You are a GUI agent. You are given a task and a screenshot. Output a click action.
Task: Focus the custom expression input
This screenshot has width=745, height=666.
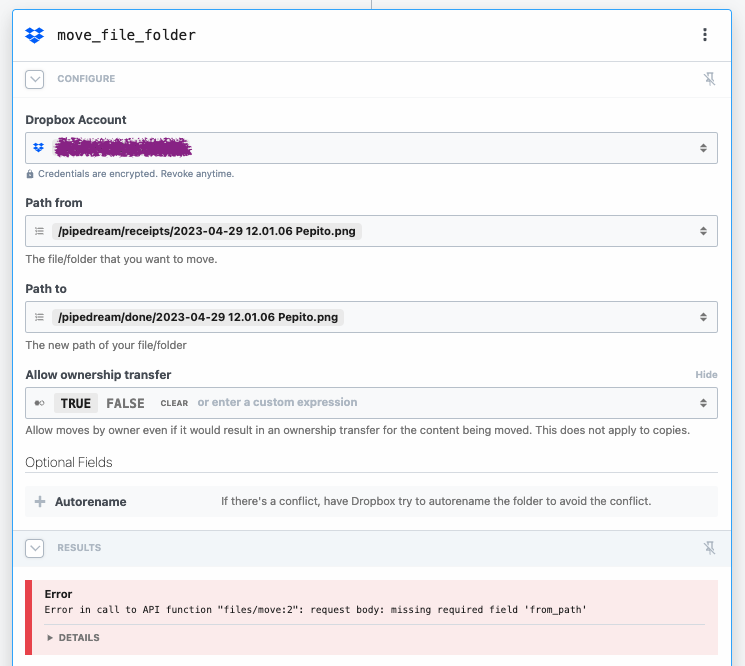point(277,402)
